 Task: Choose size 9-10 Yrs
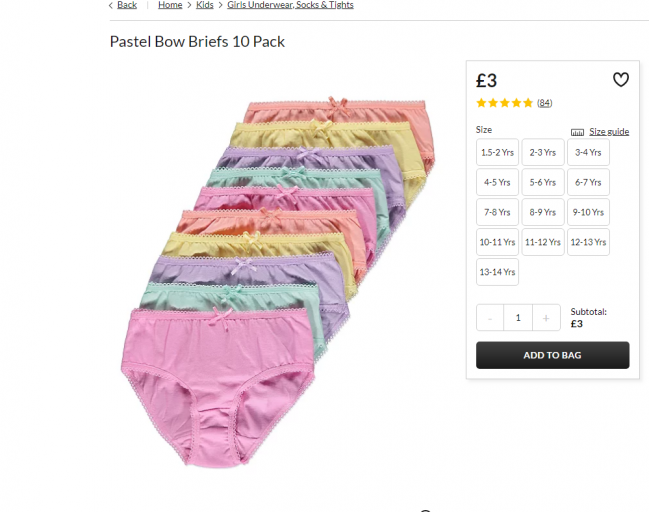[588, 213]
